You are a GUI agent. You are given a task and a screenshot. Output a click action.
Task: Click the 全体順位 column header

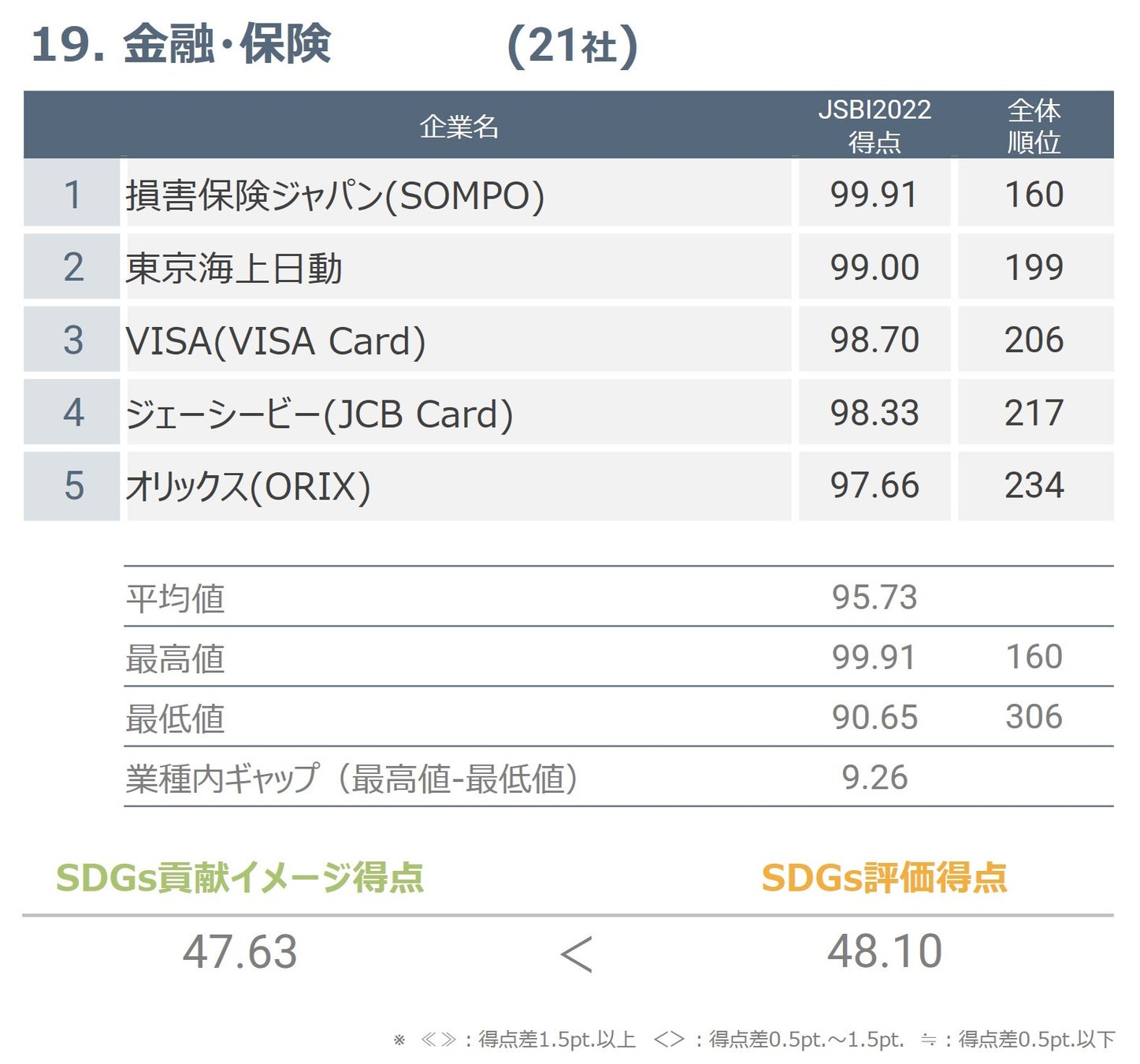click(x=1034, y=125)
